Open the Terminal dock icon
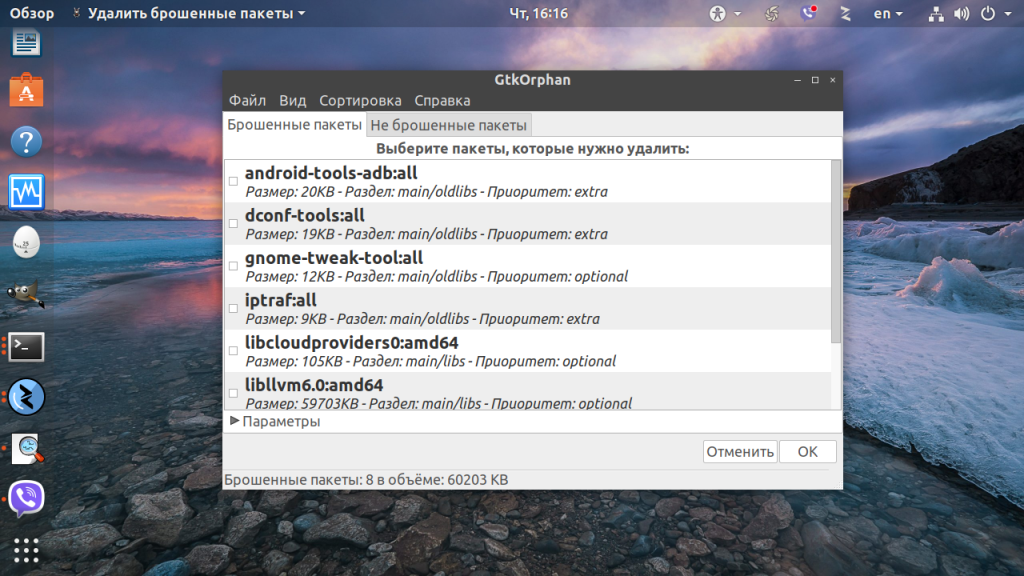The height and width of the screenshot is (576, 1024). (26, 346)
